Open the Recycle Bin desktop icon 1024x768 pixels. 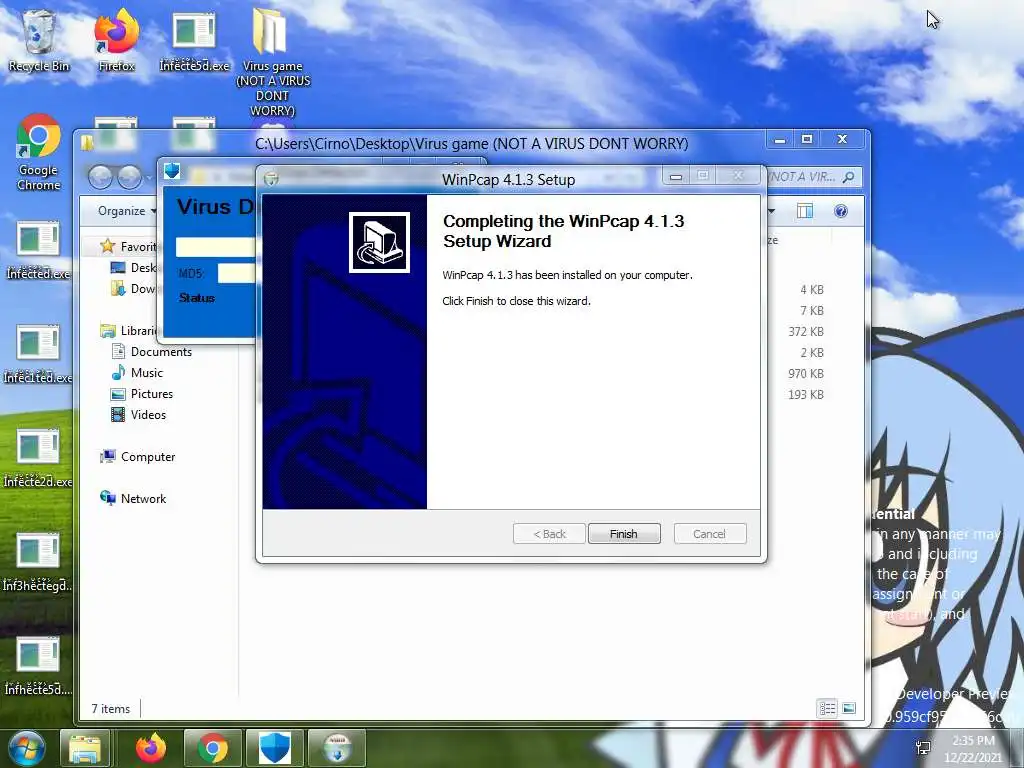pyautogui.click(x=39, y=40)
